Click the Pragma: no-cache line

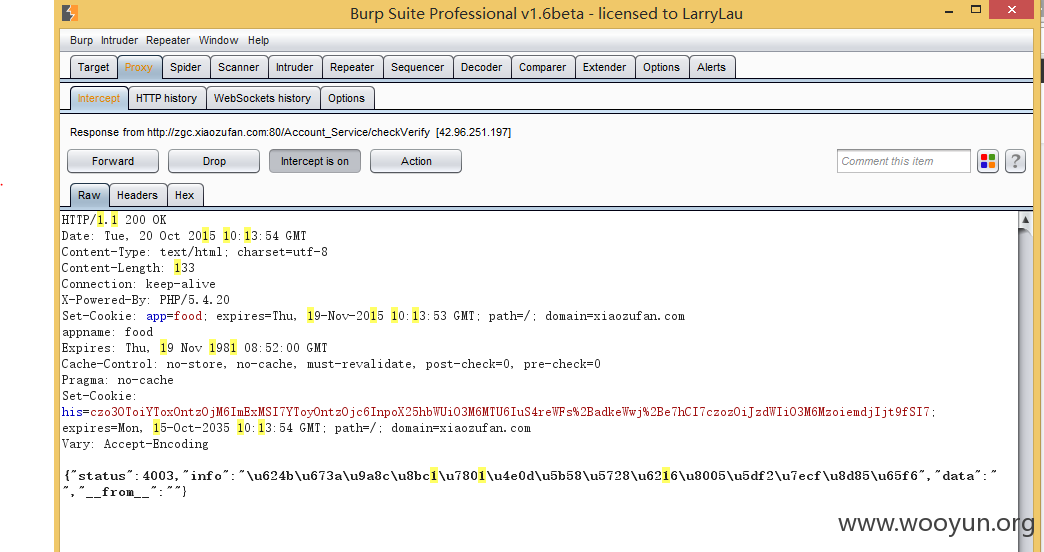click(x=117, y=380)
